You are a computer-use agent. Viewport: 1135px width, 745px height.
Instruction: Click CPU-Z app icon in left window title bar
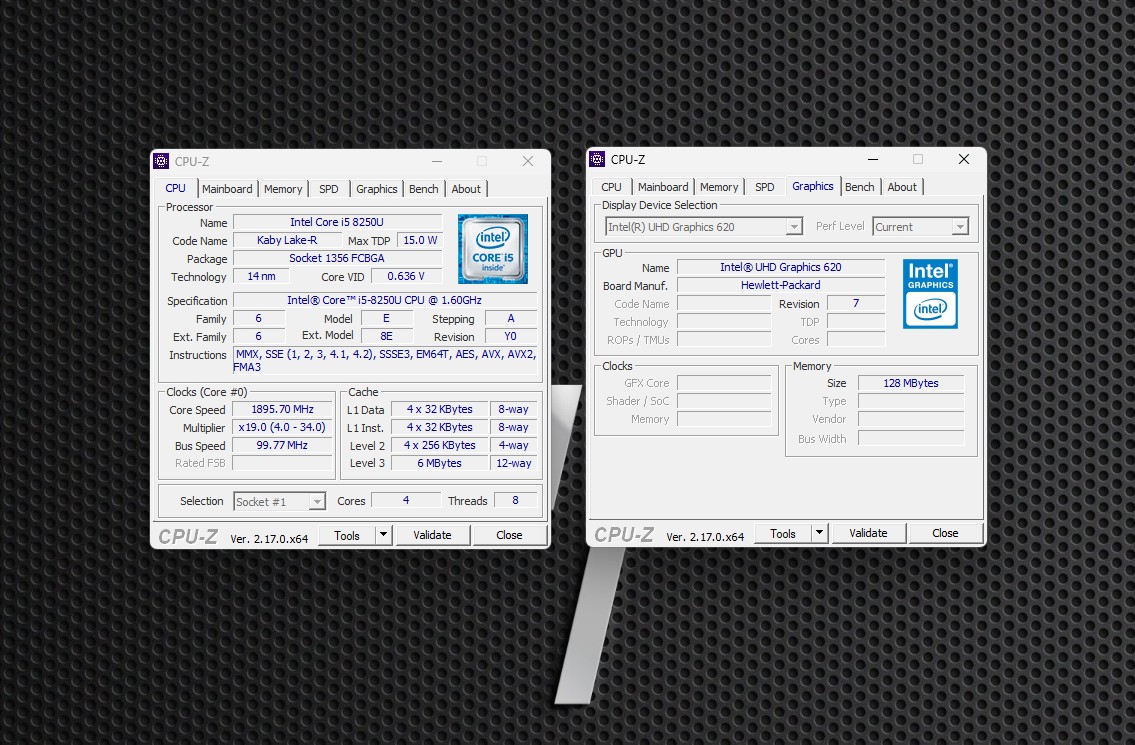coord(161,161)
